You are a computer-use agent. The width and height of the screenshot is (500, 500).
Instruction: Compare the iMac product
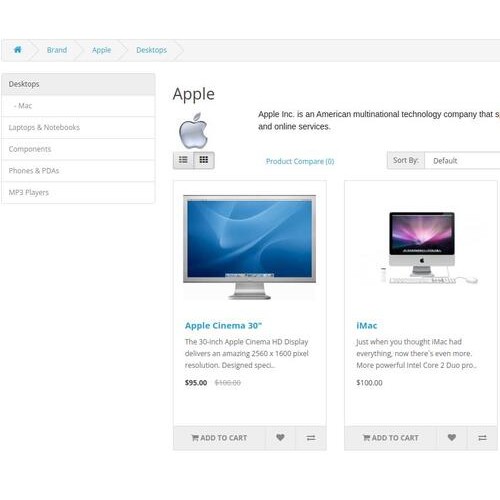[482, 438]
